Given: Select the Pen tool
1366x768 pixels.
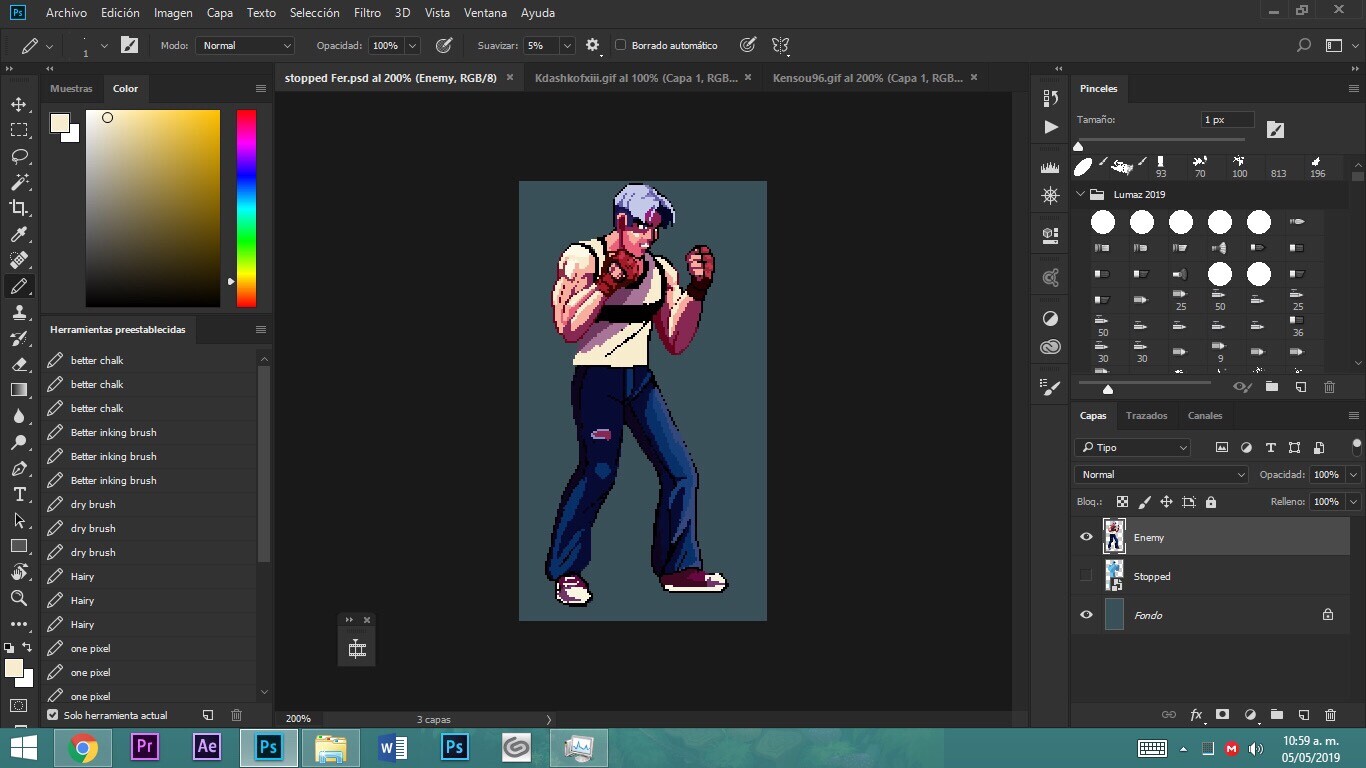Looking at the screenshot, I should click(19, 468).
